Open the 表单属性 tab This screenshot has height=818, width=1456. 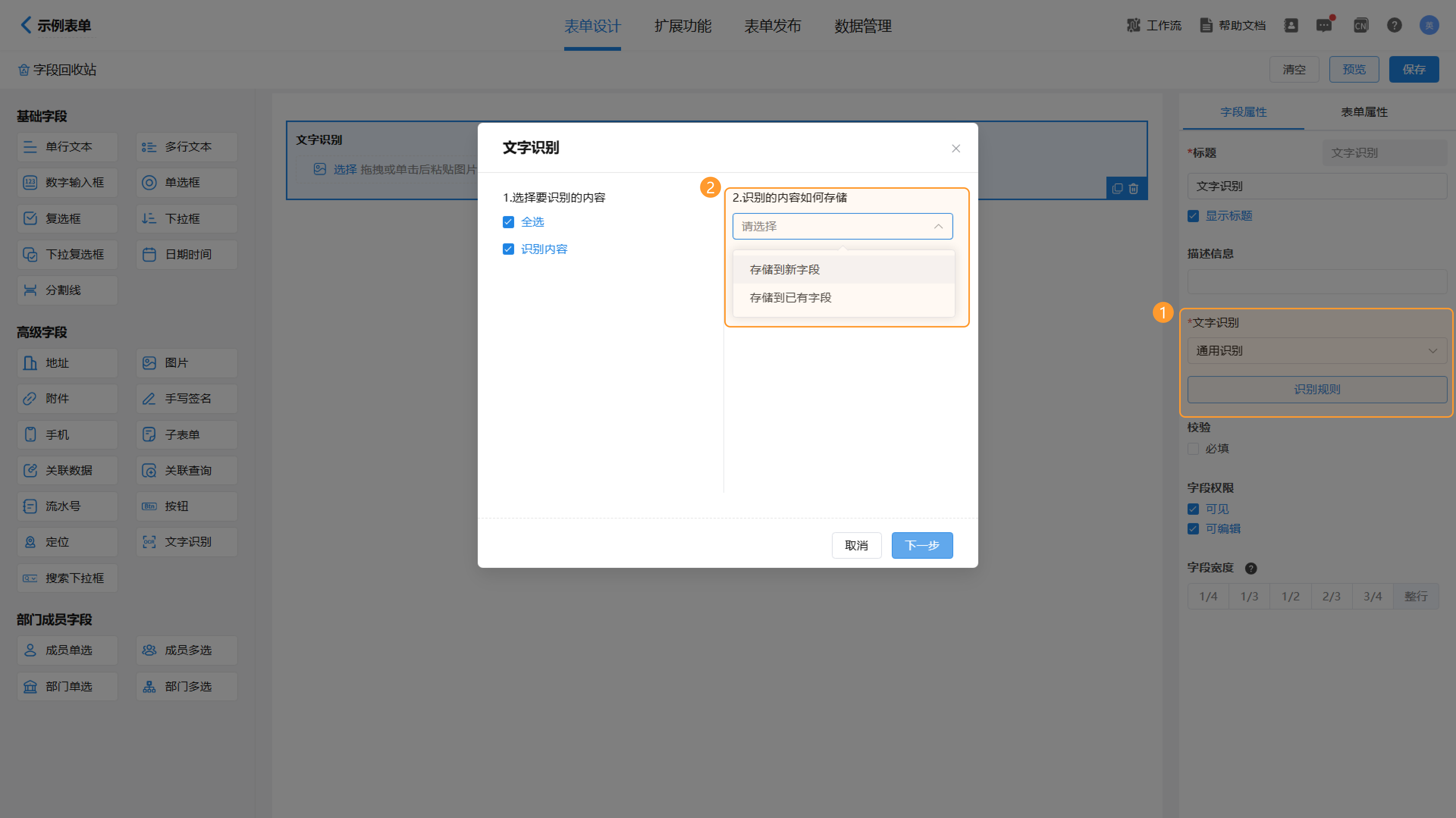[x=1364, y=112]
